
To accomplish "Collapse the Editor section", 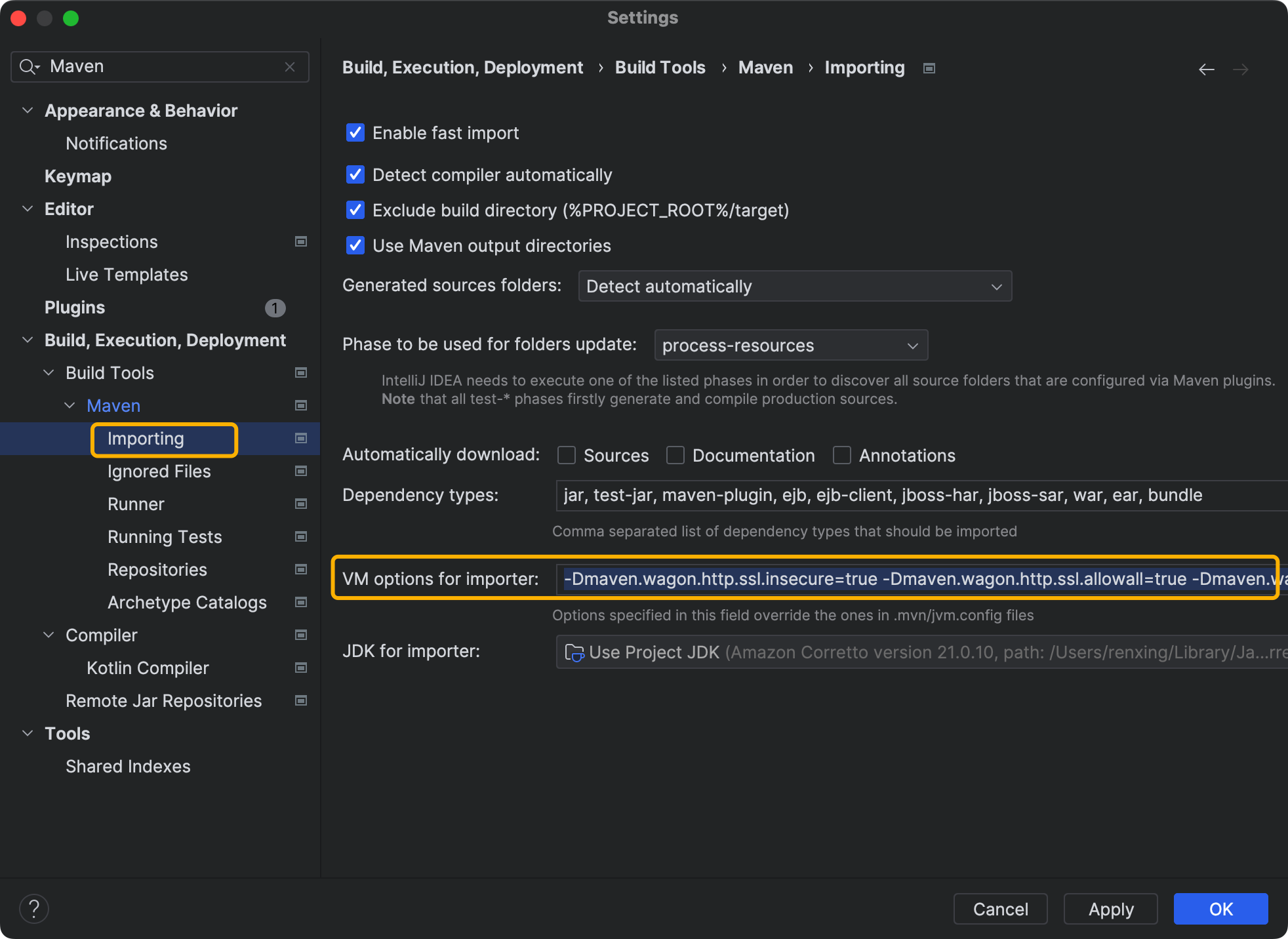I will click(x=28, y=209).
